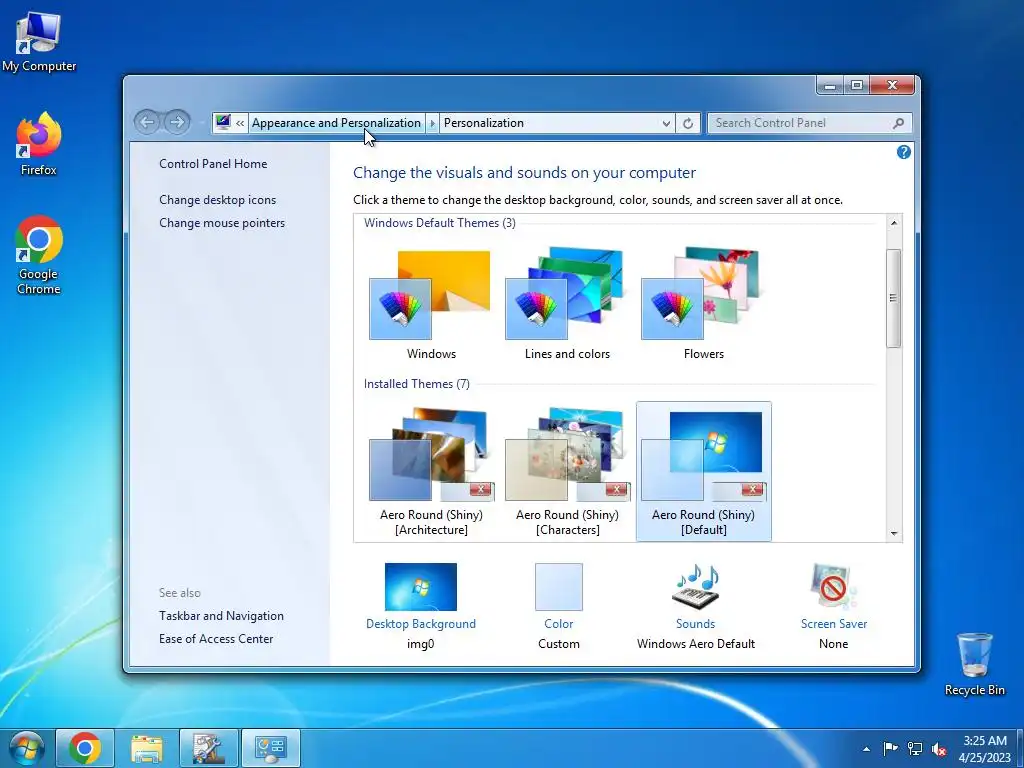Open the address bar history dropdown
The image size is (1024, 768).
(665, 123)
